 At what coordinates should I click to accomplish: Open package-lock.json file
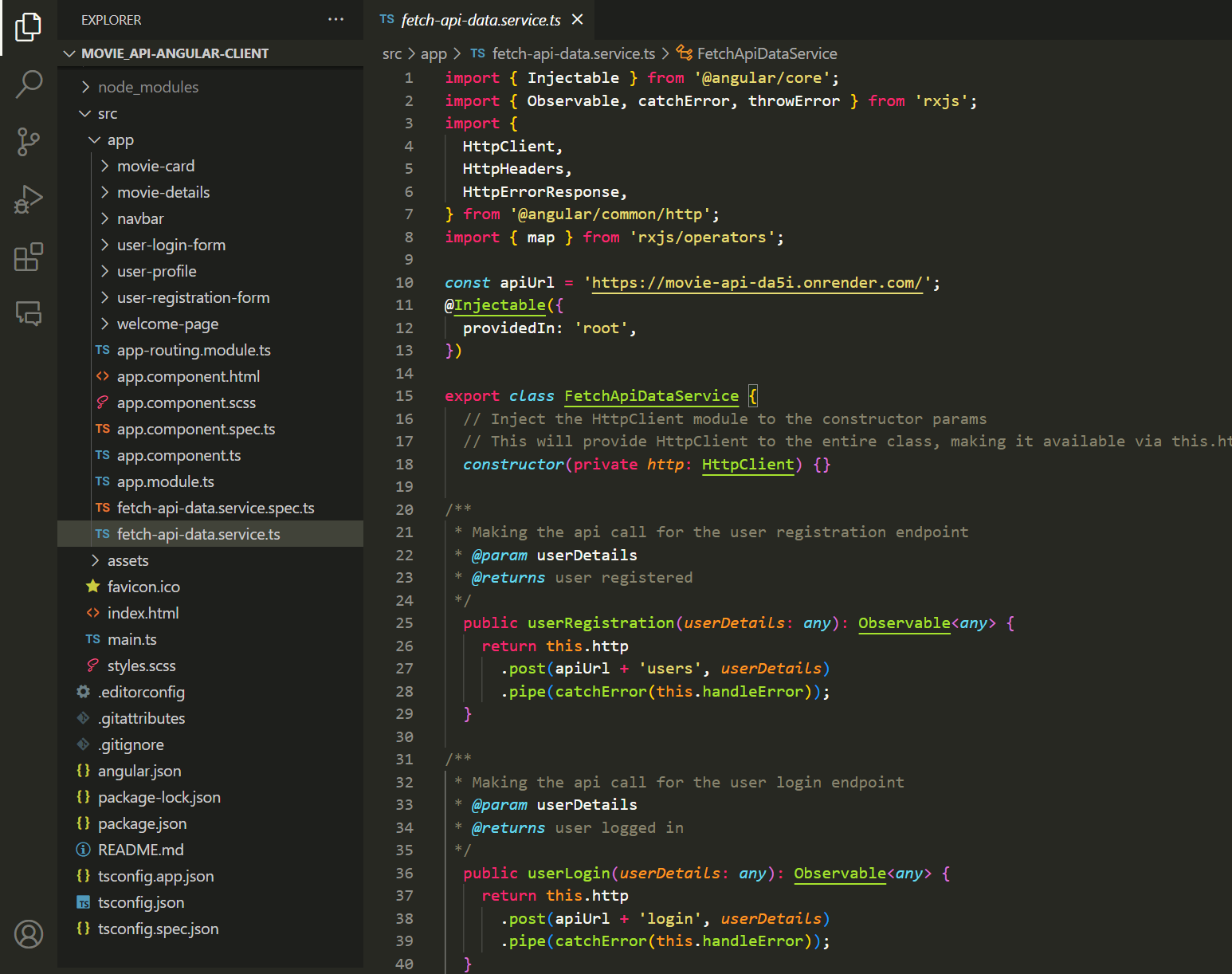coord(210,797)
